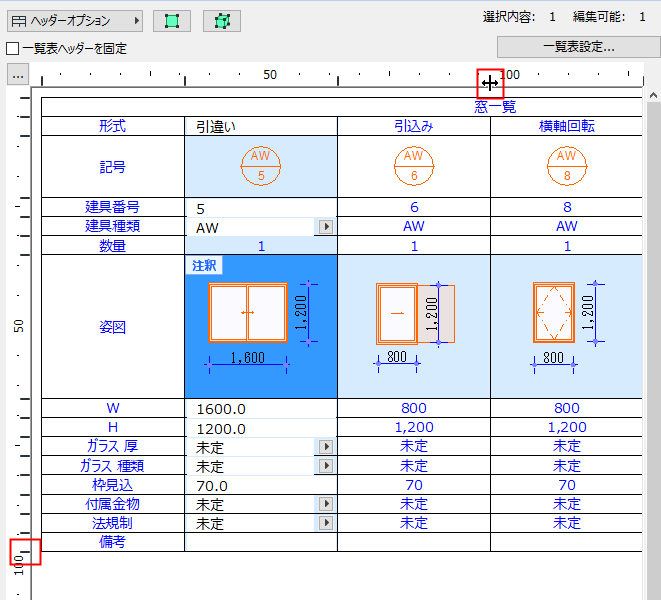
Task: Expand the 法規制 dropdown arrow
Action: pos(325,523)
